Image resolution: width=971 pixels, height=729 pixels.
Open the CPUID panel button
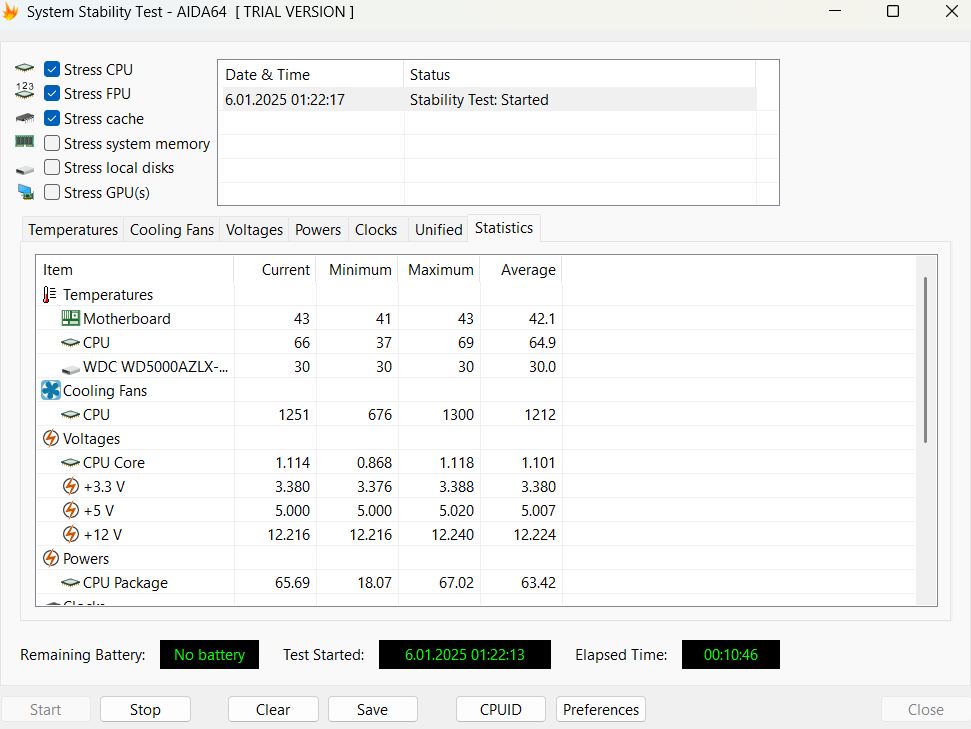point(500,709)
